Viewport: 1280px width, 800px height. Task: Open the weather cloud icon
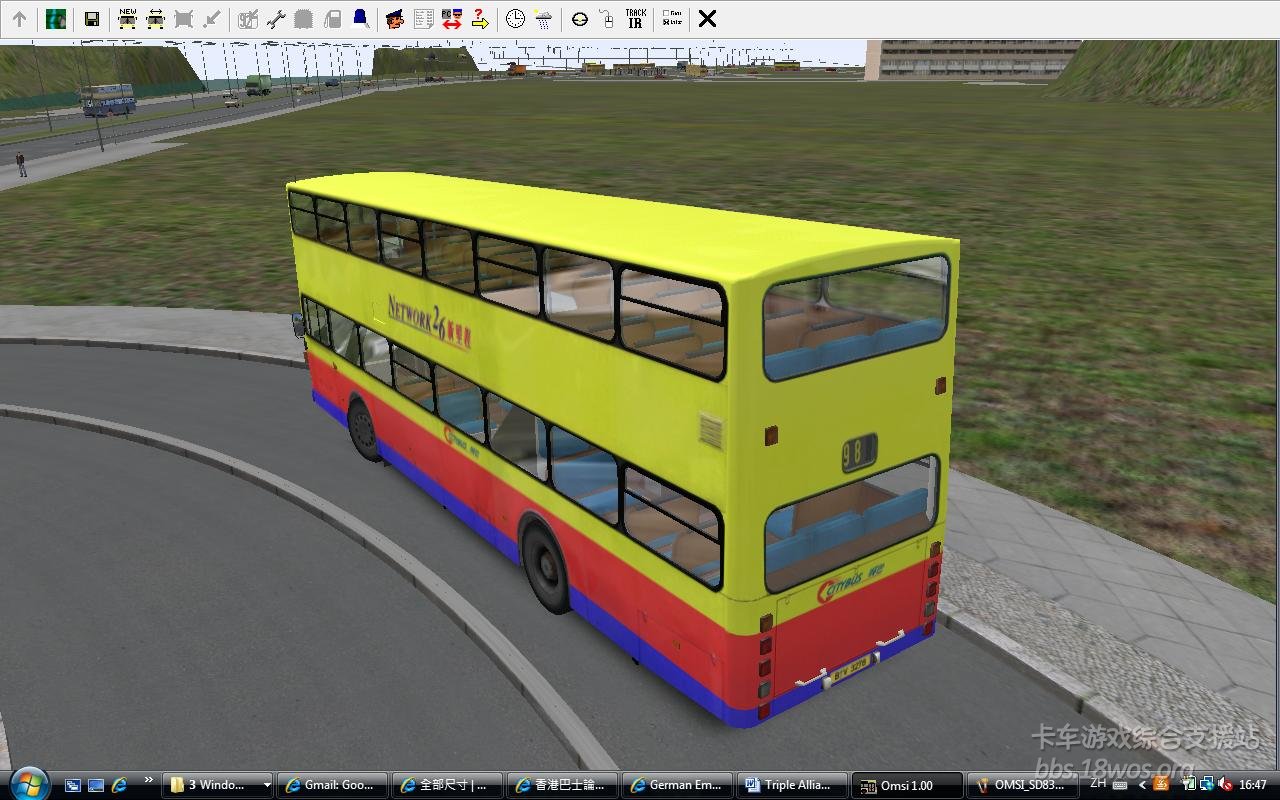coord(543,19)
